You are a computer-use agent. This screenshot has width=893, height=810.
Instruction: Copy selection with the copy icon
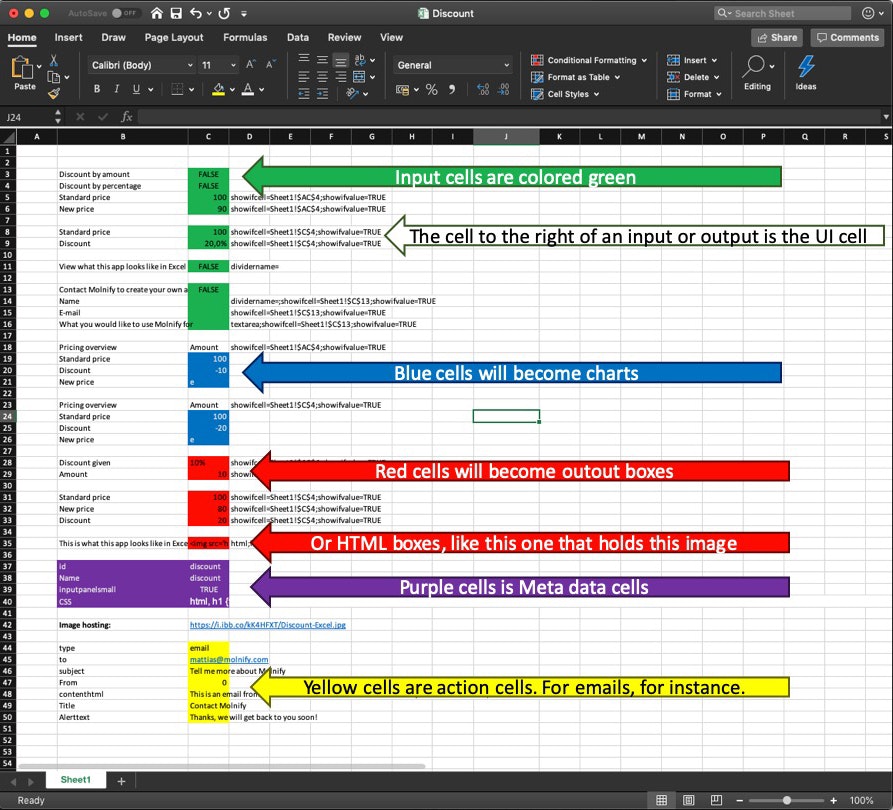coord(54,77)
